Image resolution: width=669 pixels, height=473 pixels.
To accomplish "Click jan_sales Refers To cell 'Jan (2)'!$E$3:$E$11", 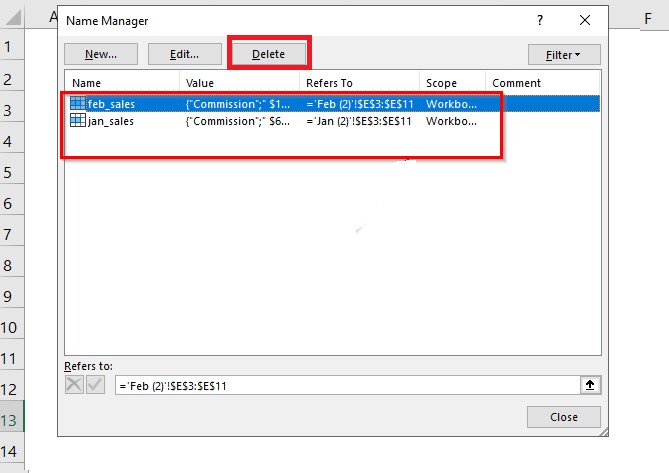I will point(359,121).
